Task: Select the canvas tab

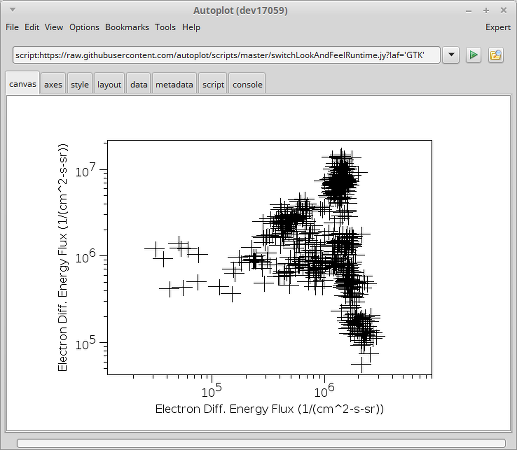Action: (23, 84)
